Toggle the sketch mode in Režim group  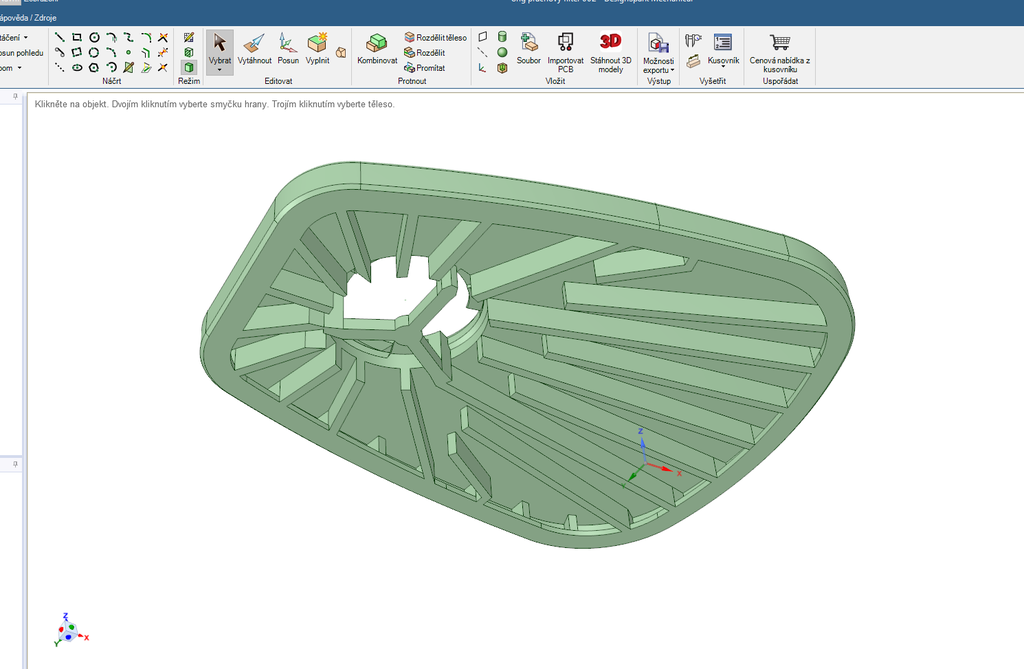coord(189,37)
